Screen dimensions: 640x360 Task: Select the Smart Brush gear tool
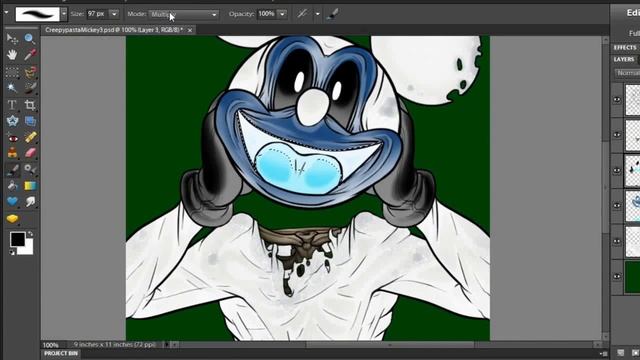30,169
